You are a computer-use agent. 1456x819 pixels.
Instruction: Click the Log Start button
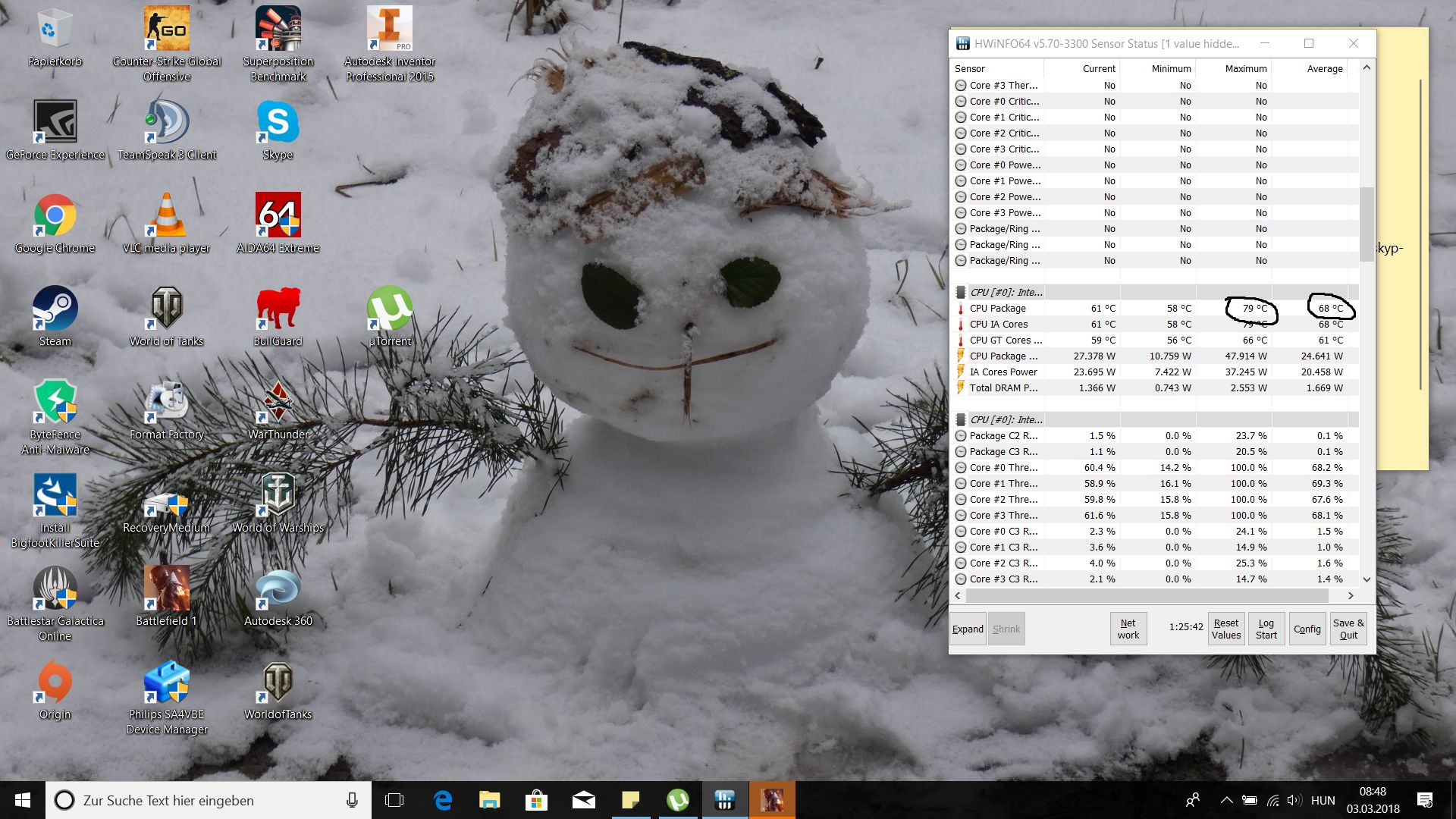pyautogui.click(x=1266, y=629)
